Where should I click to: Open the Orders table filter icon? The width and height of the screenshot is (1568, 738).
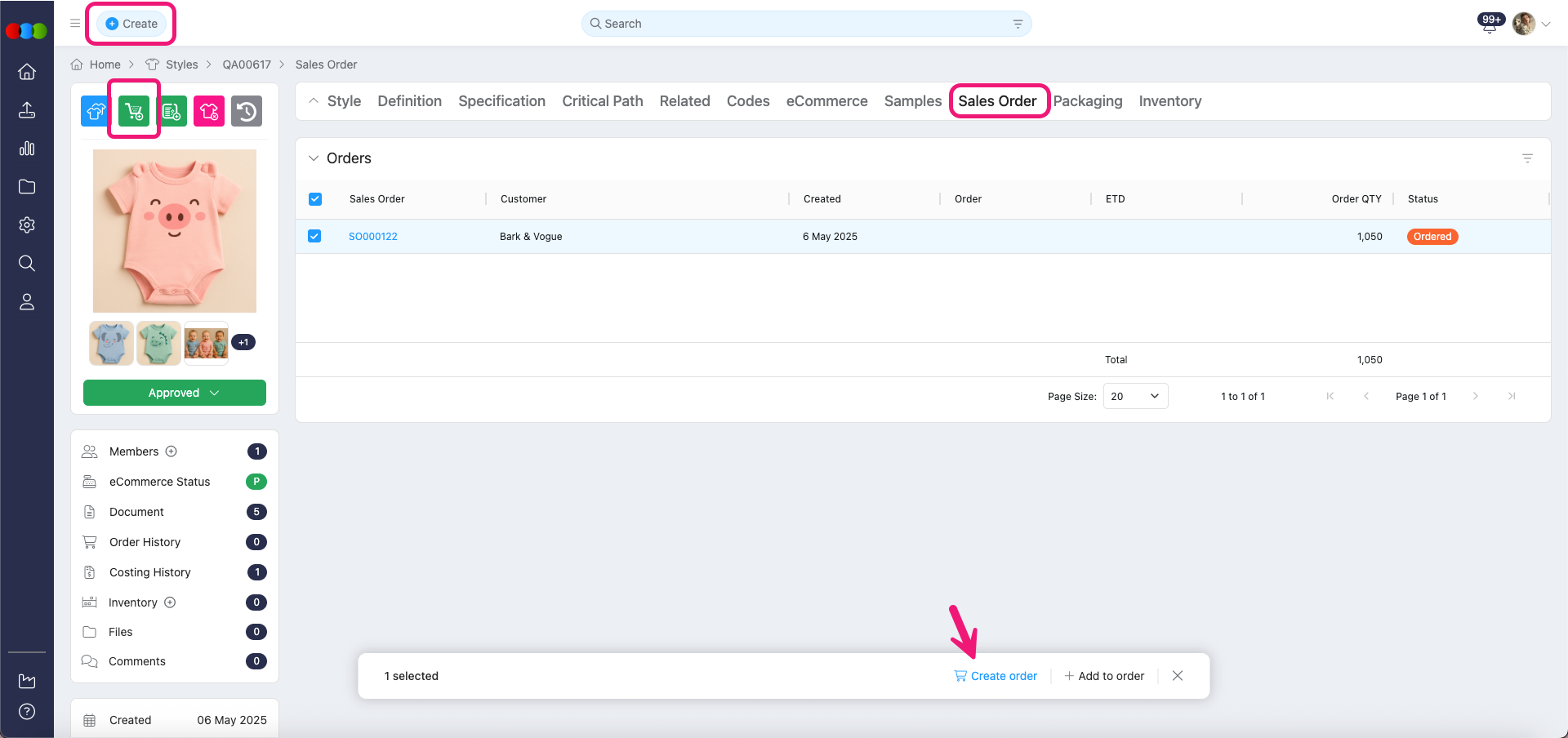[x=1527, y=158]
